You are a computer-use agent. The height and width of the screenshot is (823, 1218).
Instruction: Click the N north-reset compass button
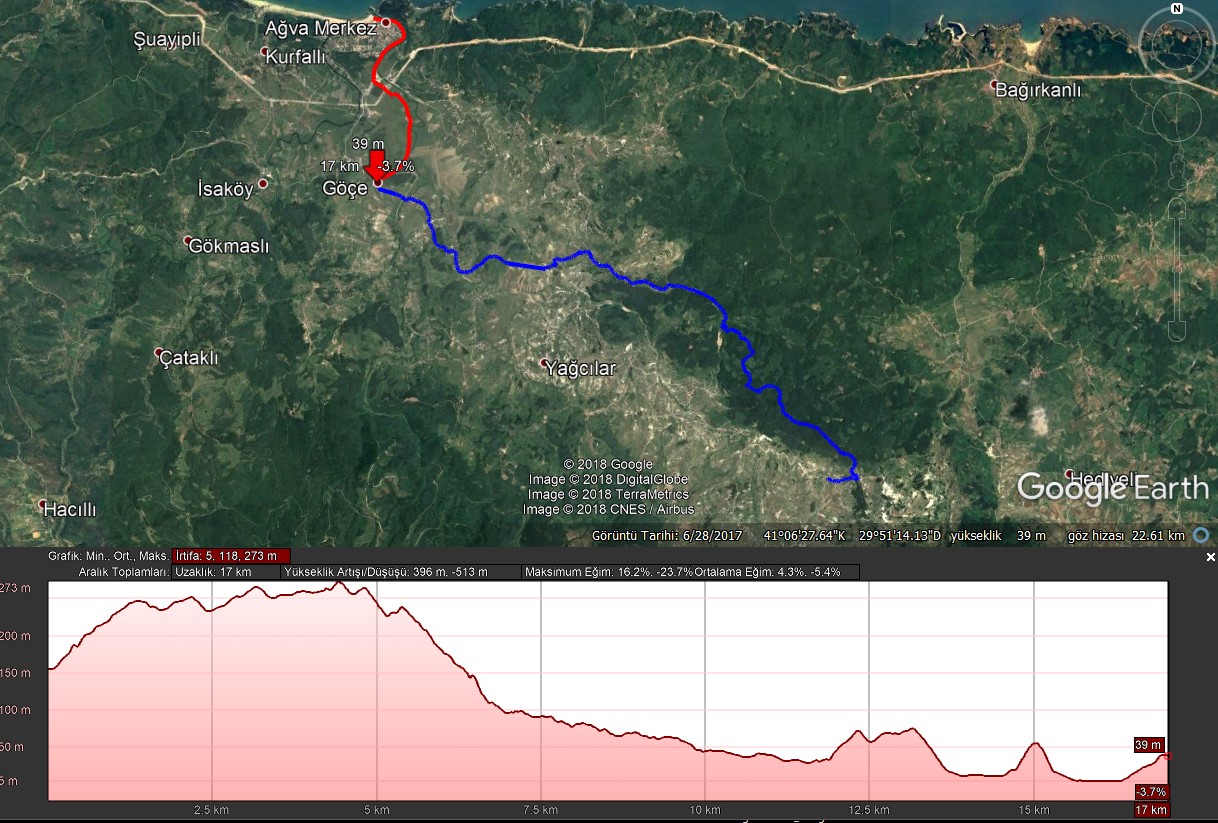[1177, 9]
